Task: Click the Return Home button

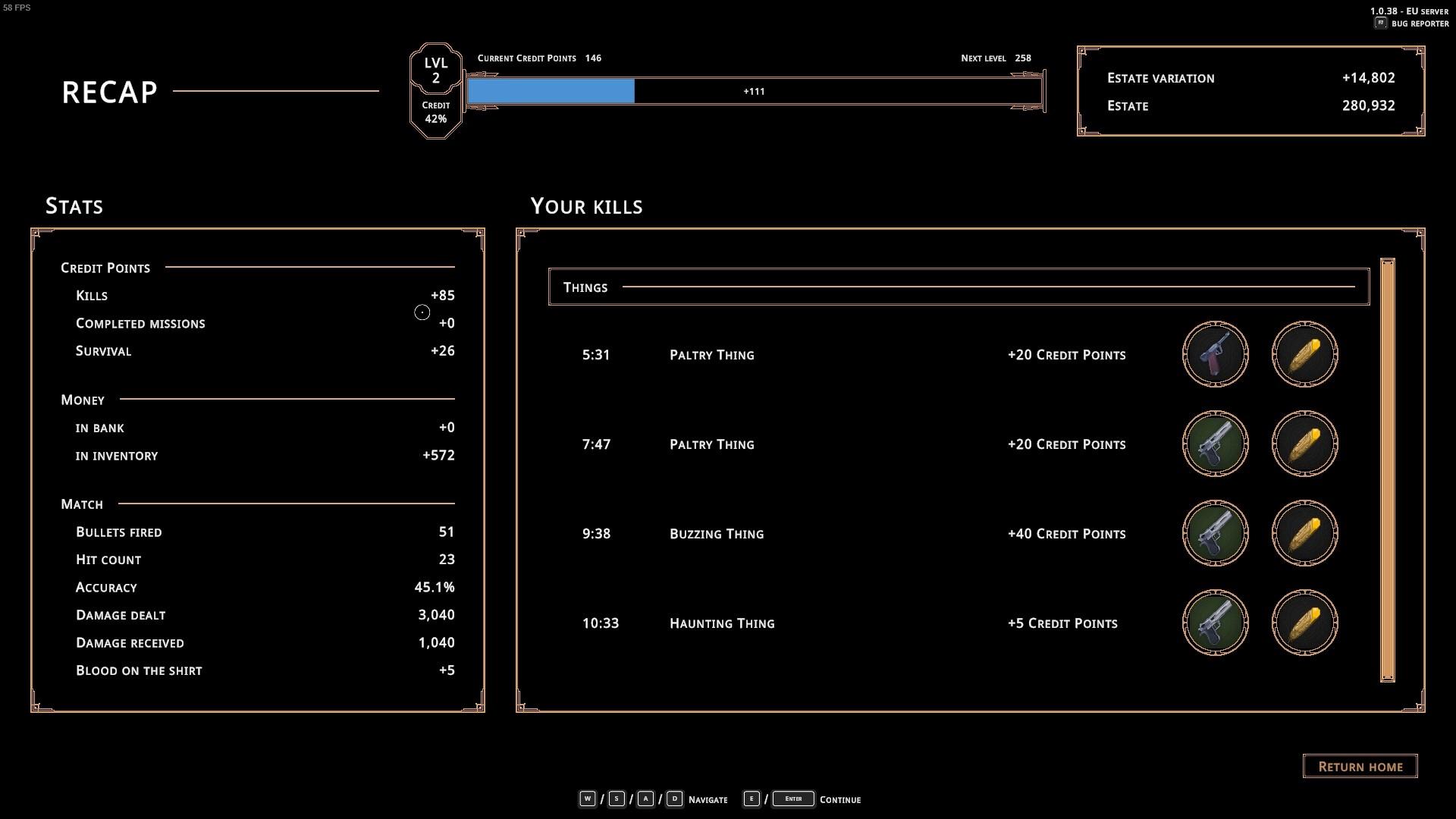Action: pos(1360,766)
